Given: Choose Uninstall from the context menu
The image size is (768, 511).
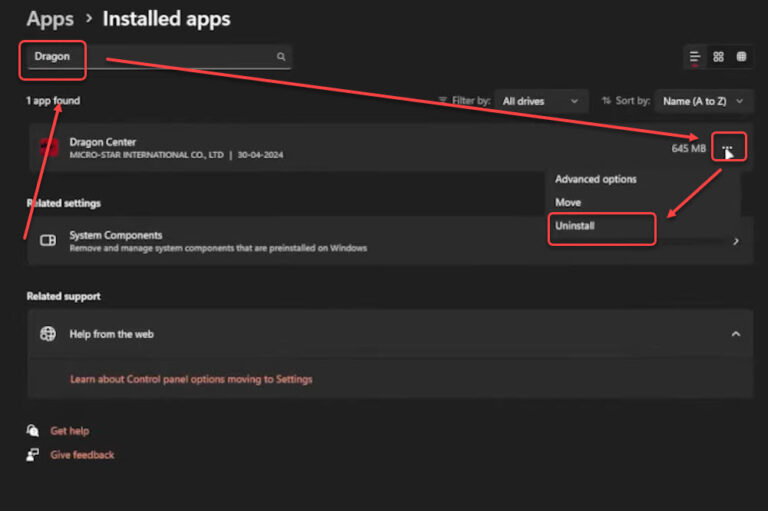Looking at the screenshot, I should 575,226.
